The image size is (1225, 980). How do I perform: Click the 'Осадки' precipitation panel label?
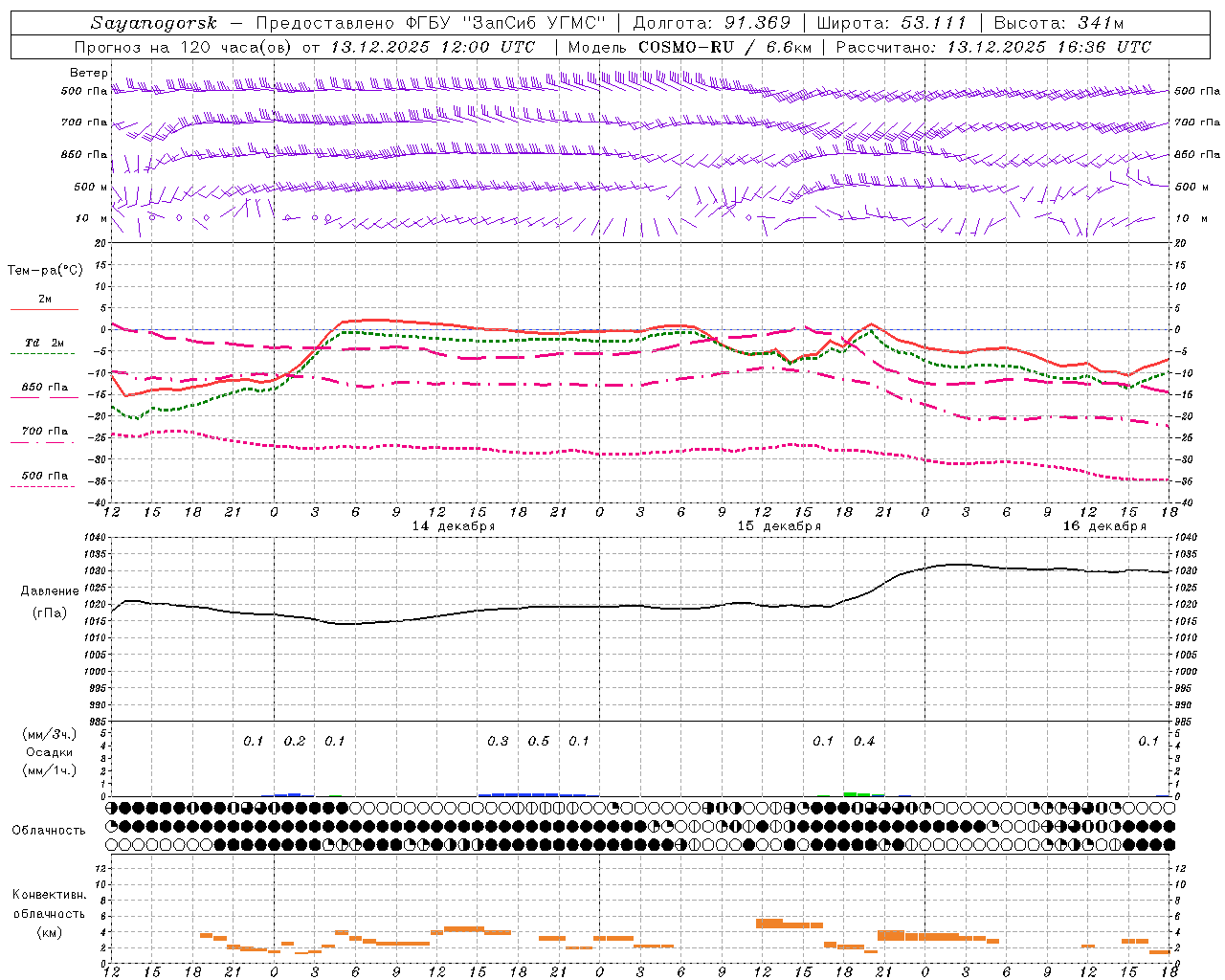(x=50, y=752)
